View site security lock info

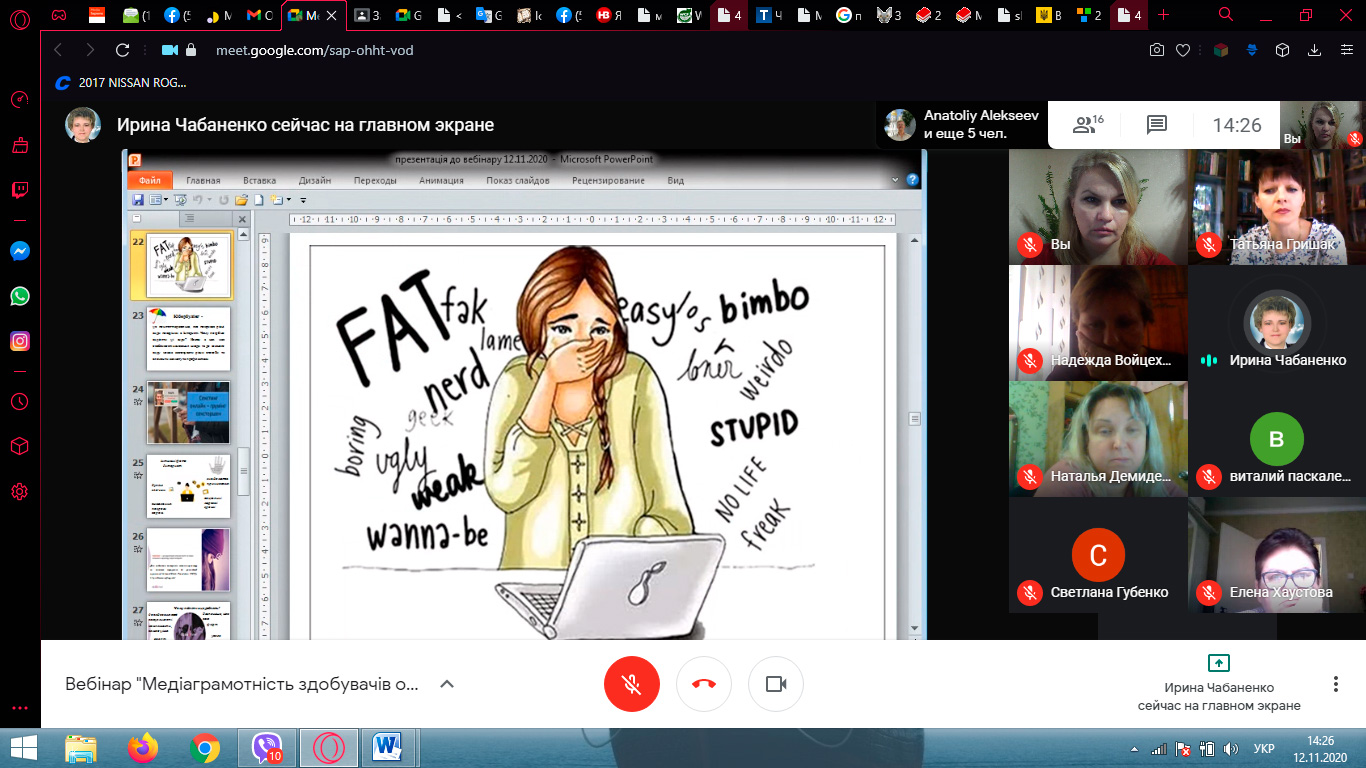point(191,50)
